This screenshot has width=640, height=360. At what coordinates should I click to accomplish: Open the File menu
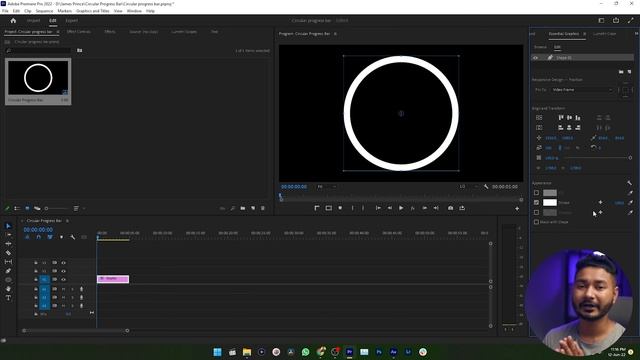(x=5, y=11)
